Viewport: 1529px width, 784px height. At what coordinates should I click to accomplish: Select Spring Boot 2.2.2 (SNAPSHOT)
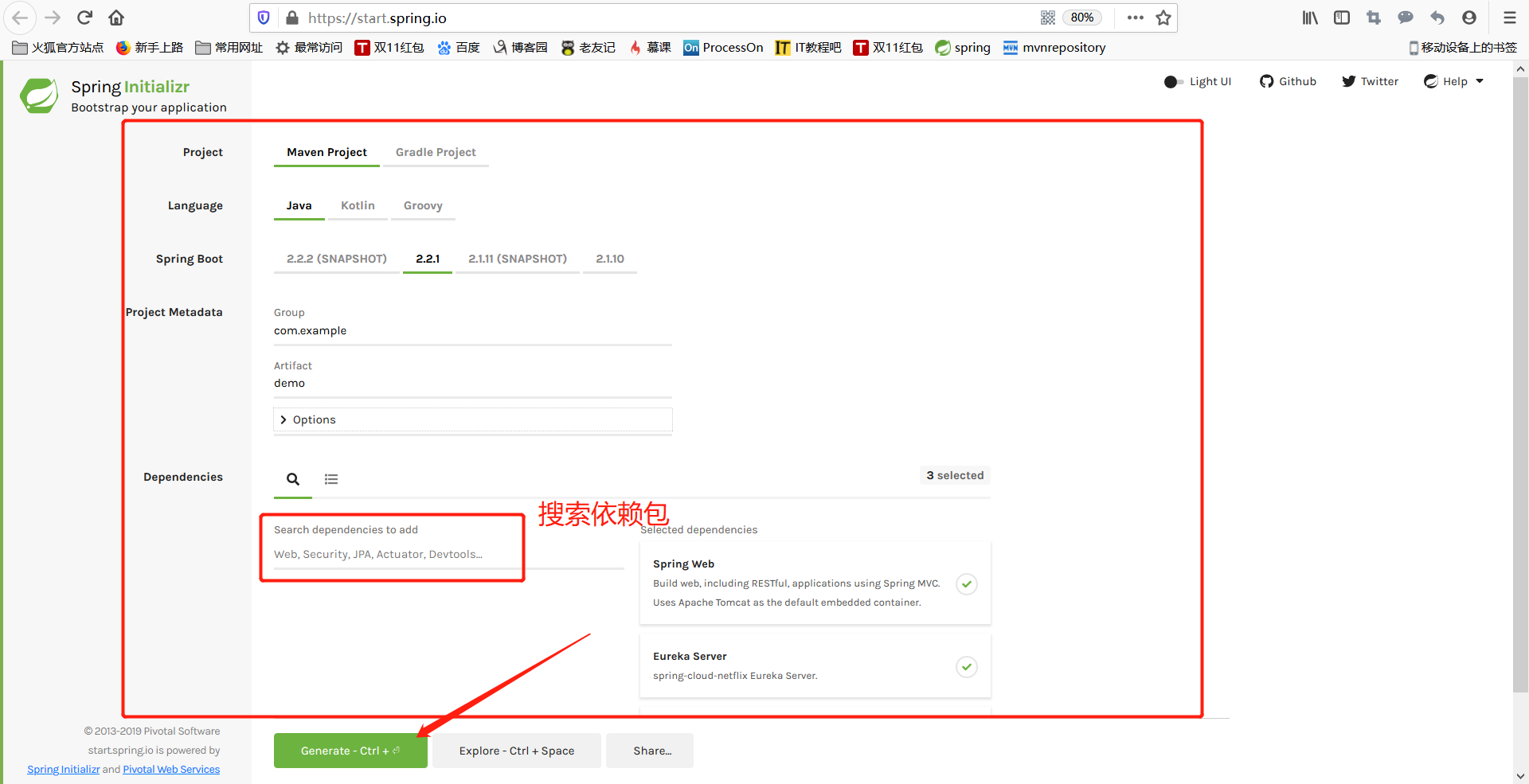point(337,259)
